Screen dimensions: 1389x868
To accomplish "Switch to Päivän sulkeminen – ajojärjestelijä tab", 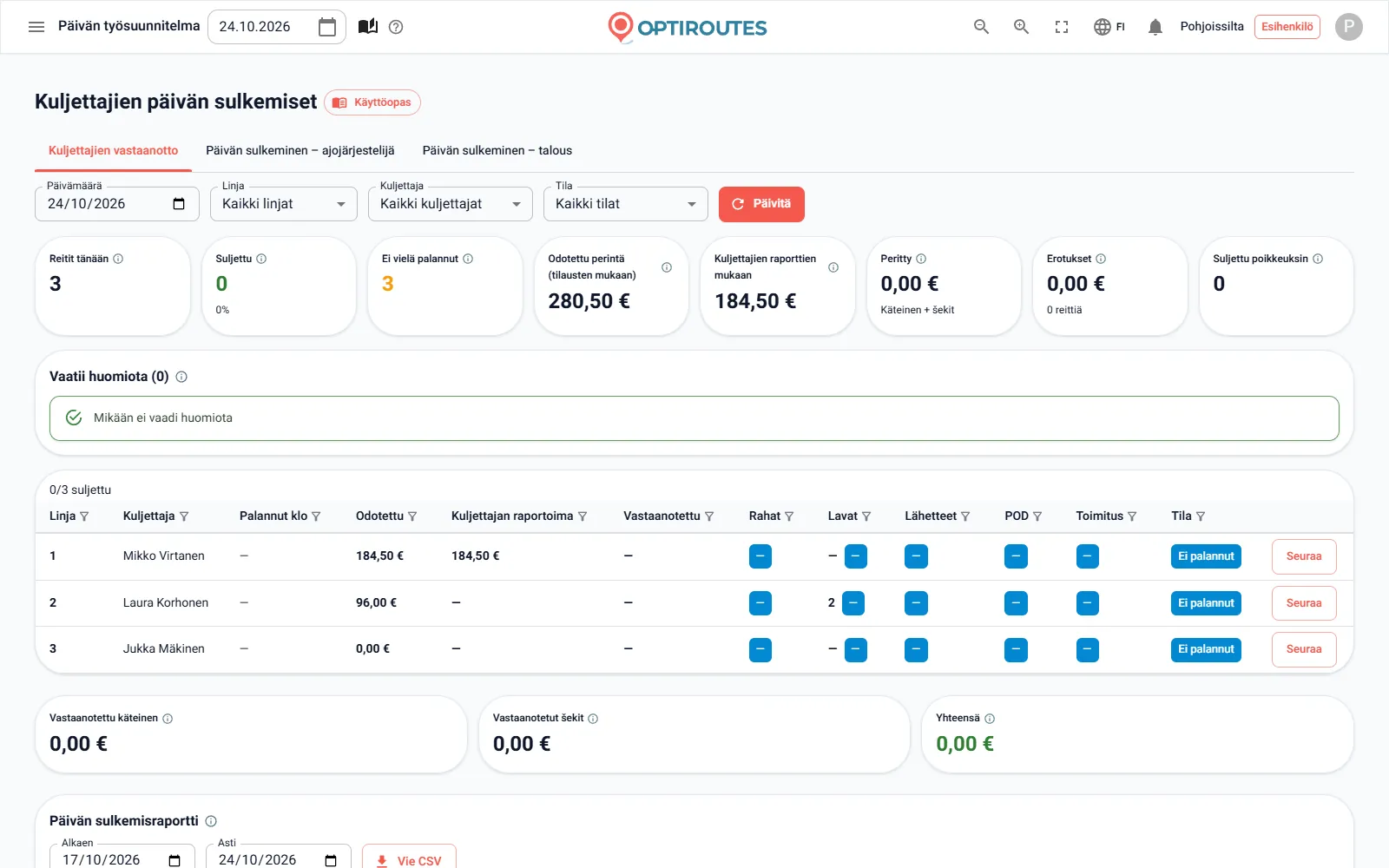I will pos(300,151).
